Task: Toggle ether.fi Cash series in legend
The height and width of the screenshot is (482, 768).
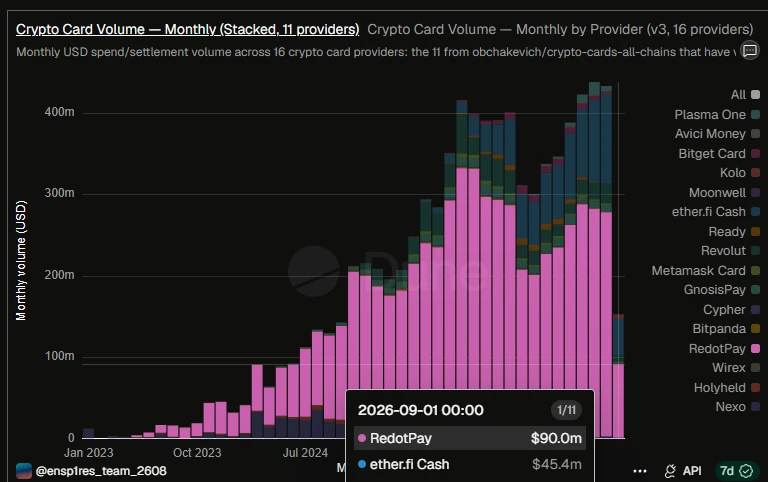Action: 715,212
